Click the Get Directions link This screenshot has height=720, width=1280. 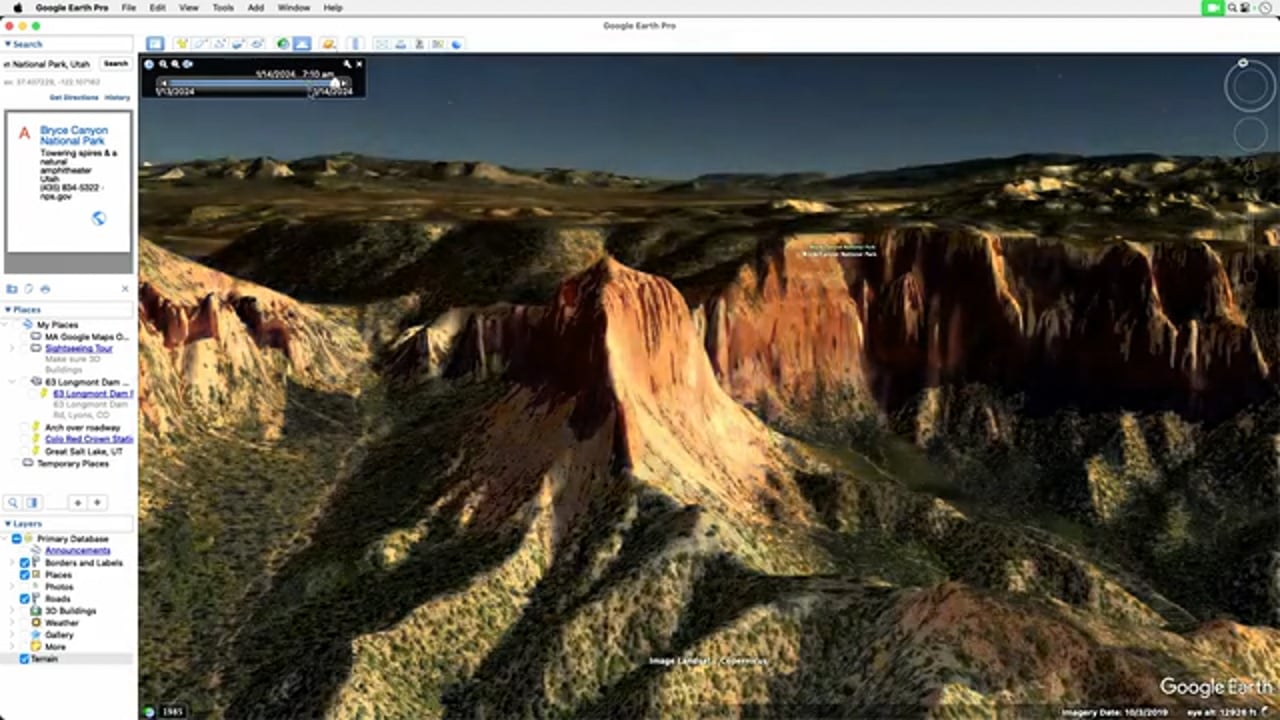[x=74, y=98]
